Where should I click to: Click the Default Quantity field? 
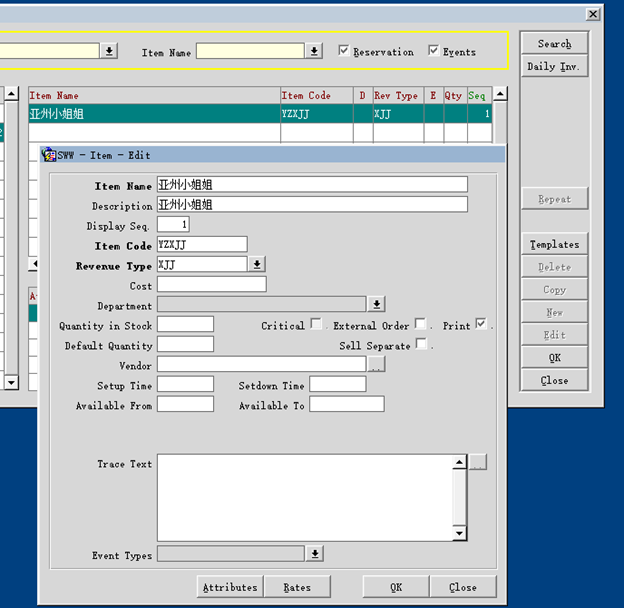point(185,344)
